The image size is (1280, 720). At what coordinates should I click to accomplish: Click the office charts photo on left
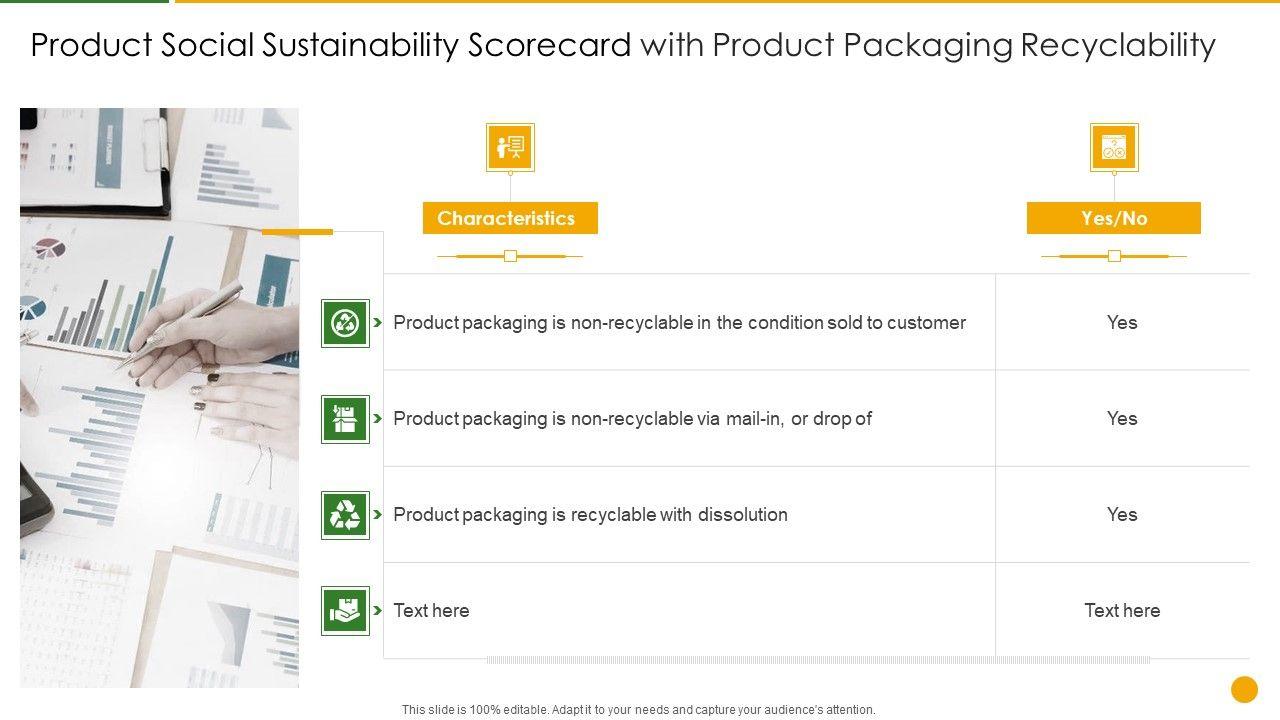[x=159, y=397]
